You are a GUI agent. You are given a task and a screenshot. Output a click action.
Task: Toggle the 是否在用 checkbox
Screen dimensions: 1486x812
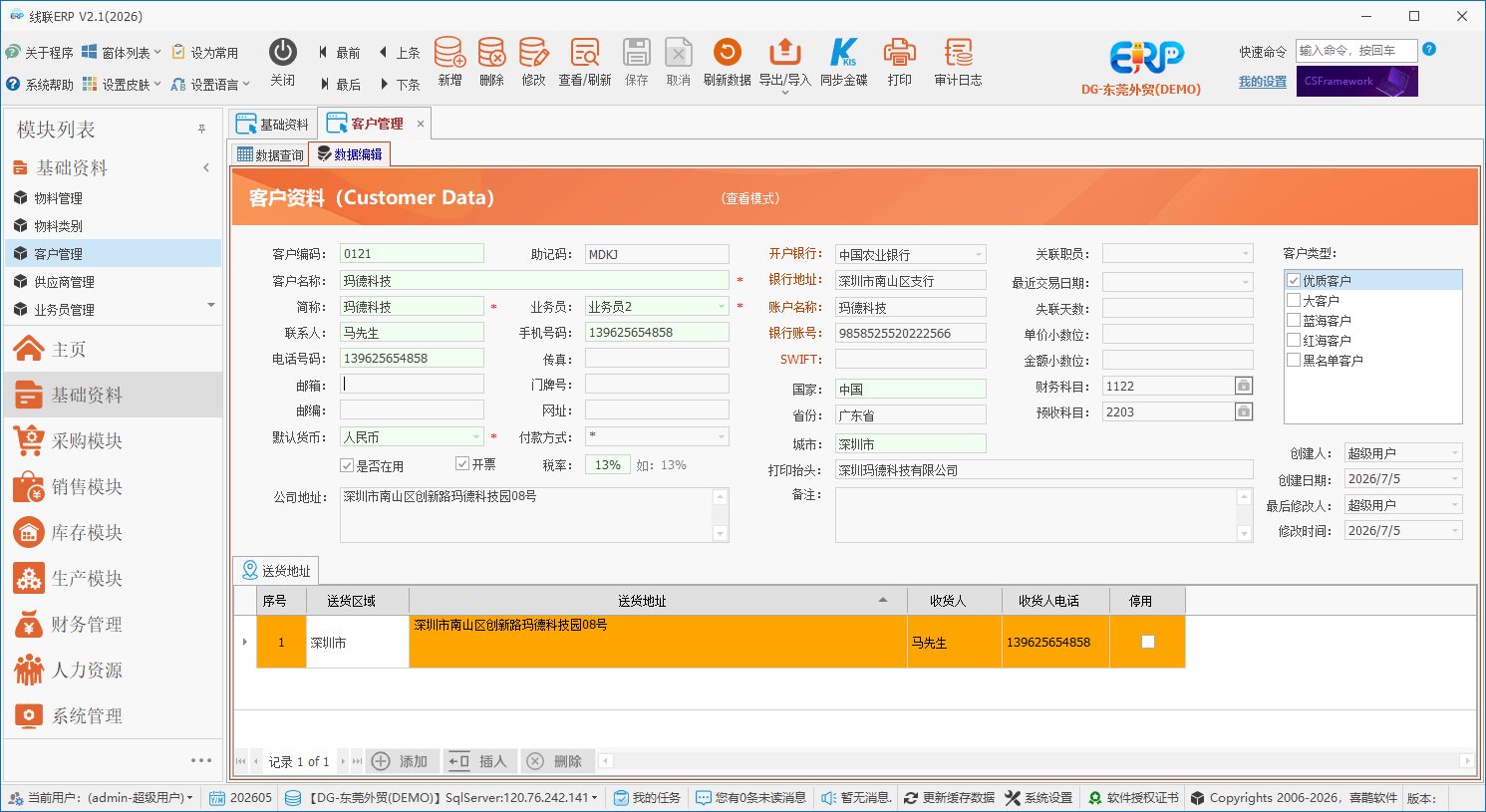(x=347, y=465)
